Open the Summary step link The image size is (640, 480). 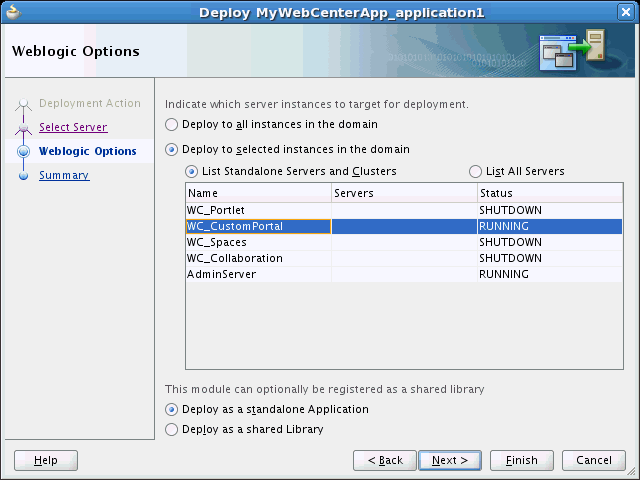(64, 176)
